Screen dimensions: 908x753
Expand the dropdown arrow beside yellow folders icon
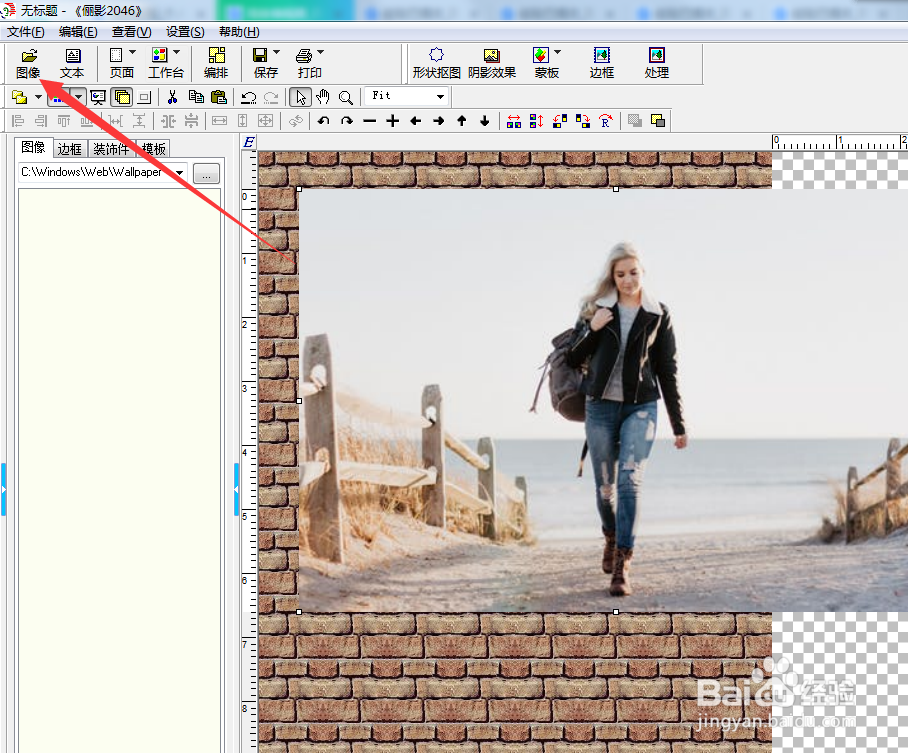(x=38, y=97)
